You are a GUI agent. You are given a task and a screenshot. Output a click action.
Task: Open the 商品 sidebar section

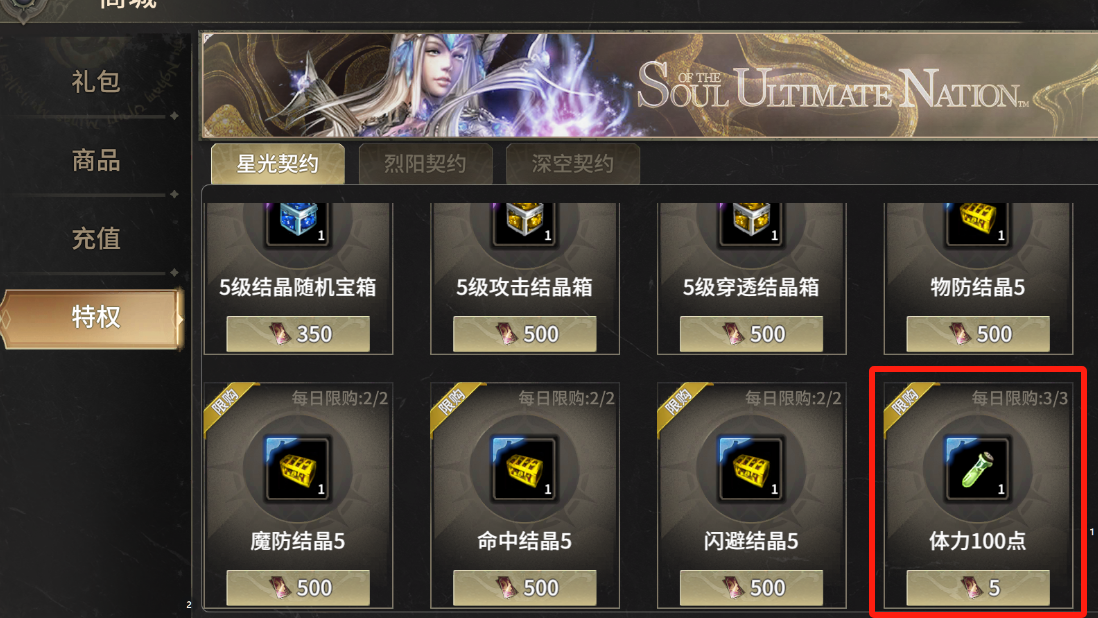click(96, 160)
